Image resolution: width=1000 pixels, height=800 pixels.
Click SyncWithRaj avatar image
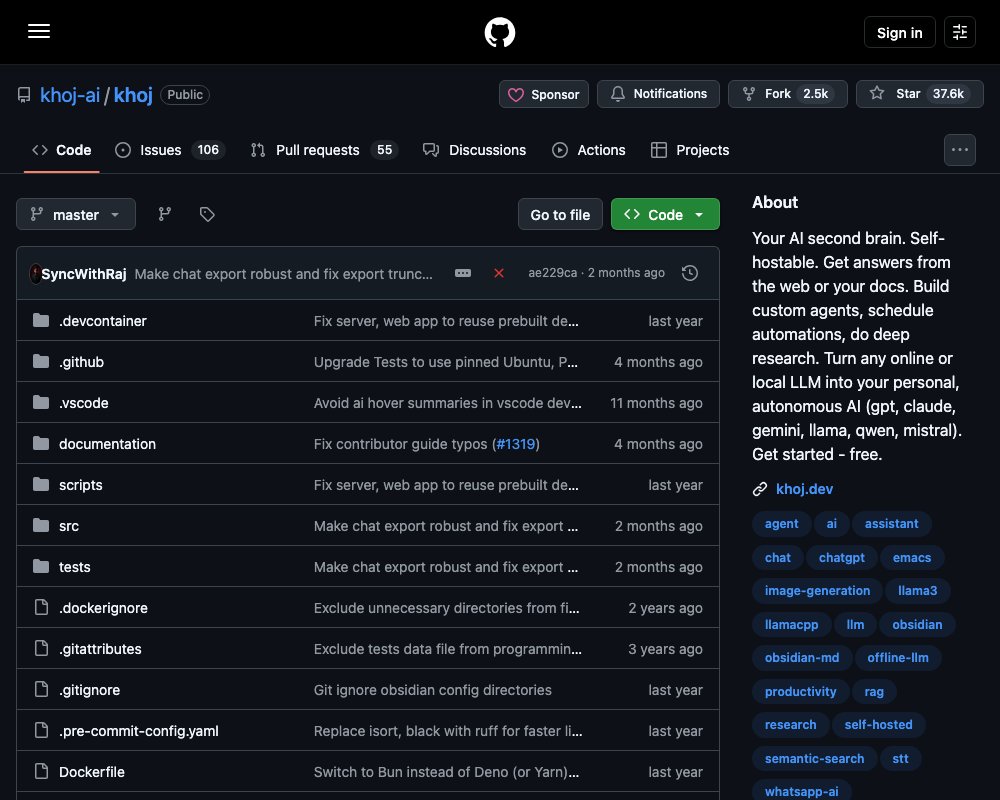tap(35, 274)
